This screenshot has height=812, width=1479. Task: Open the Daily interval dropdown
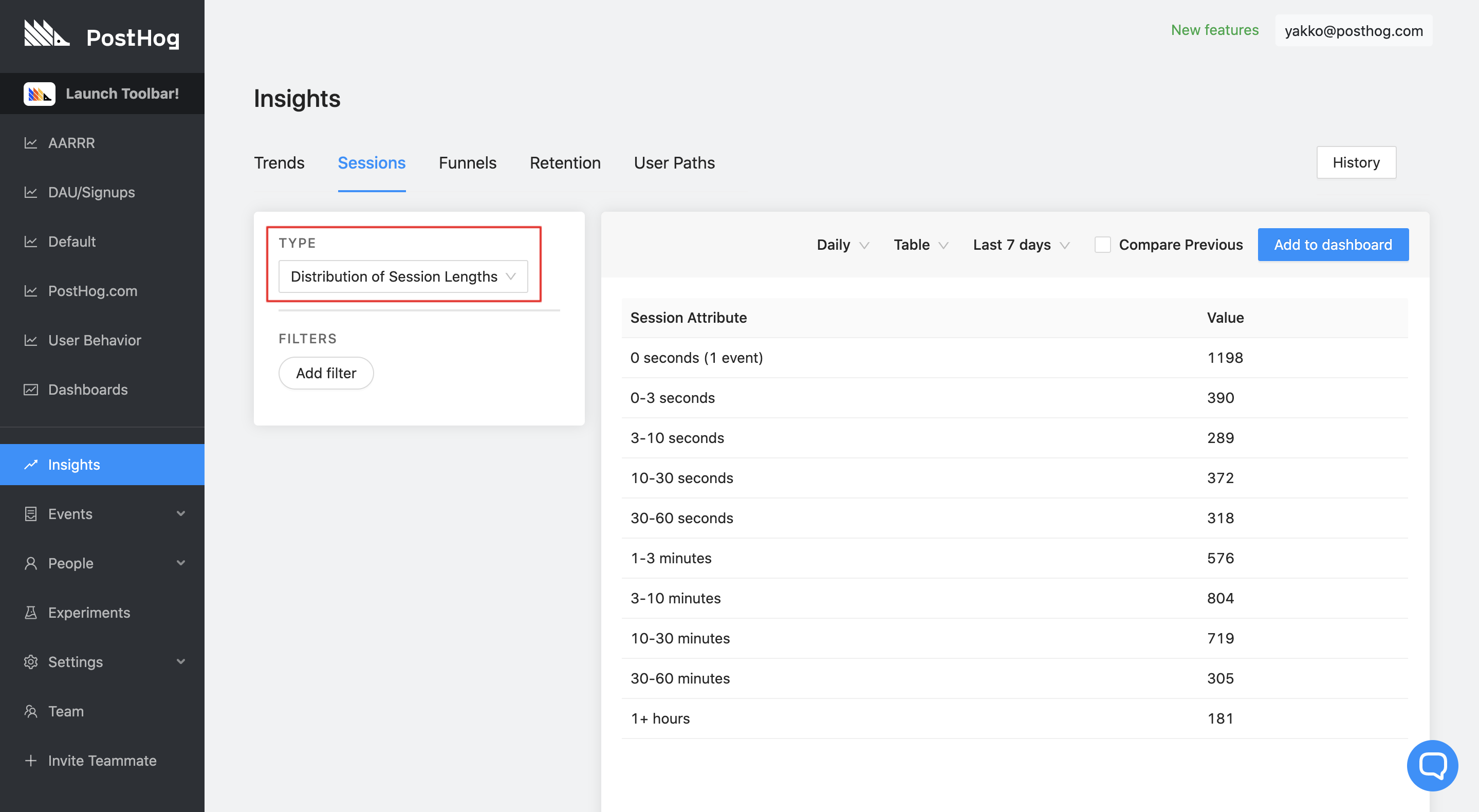(842, 245)
